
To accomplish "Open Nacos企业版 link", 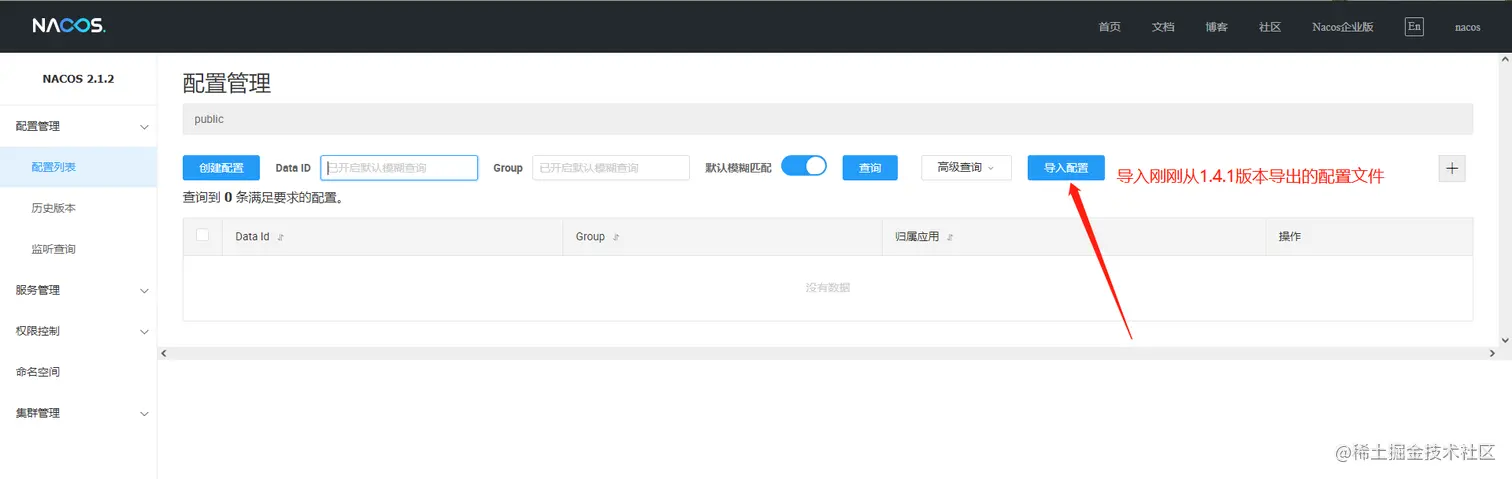I will pos(1343,27).
